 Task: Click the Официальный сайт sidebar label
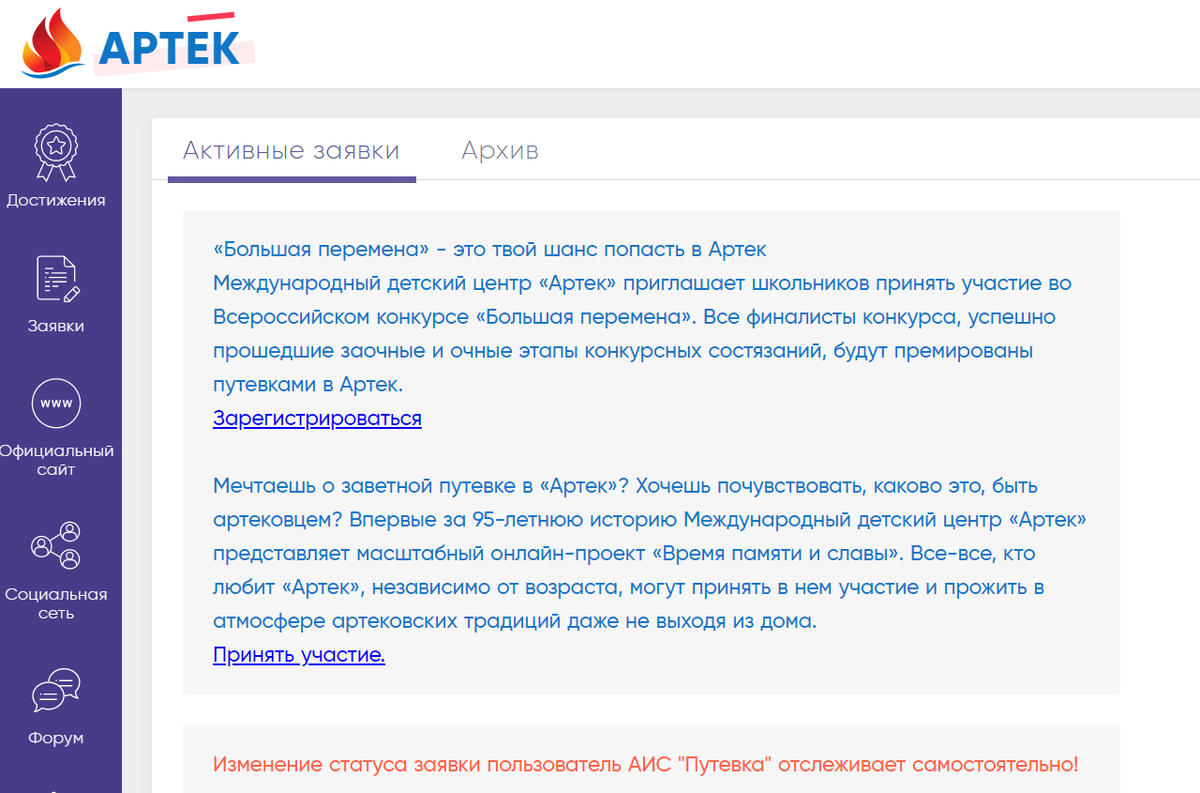[56, 460]
